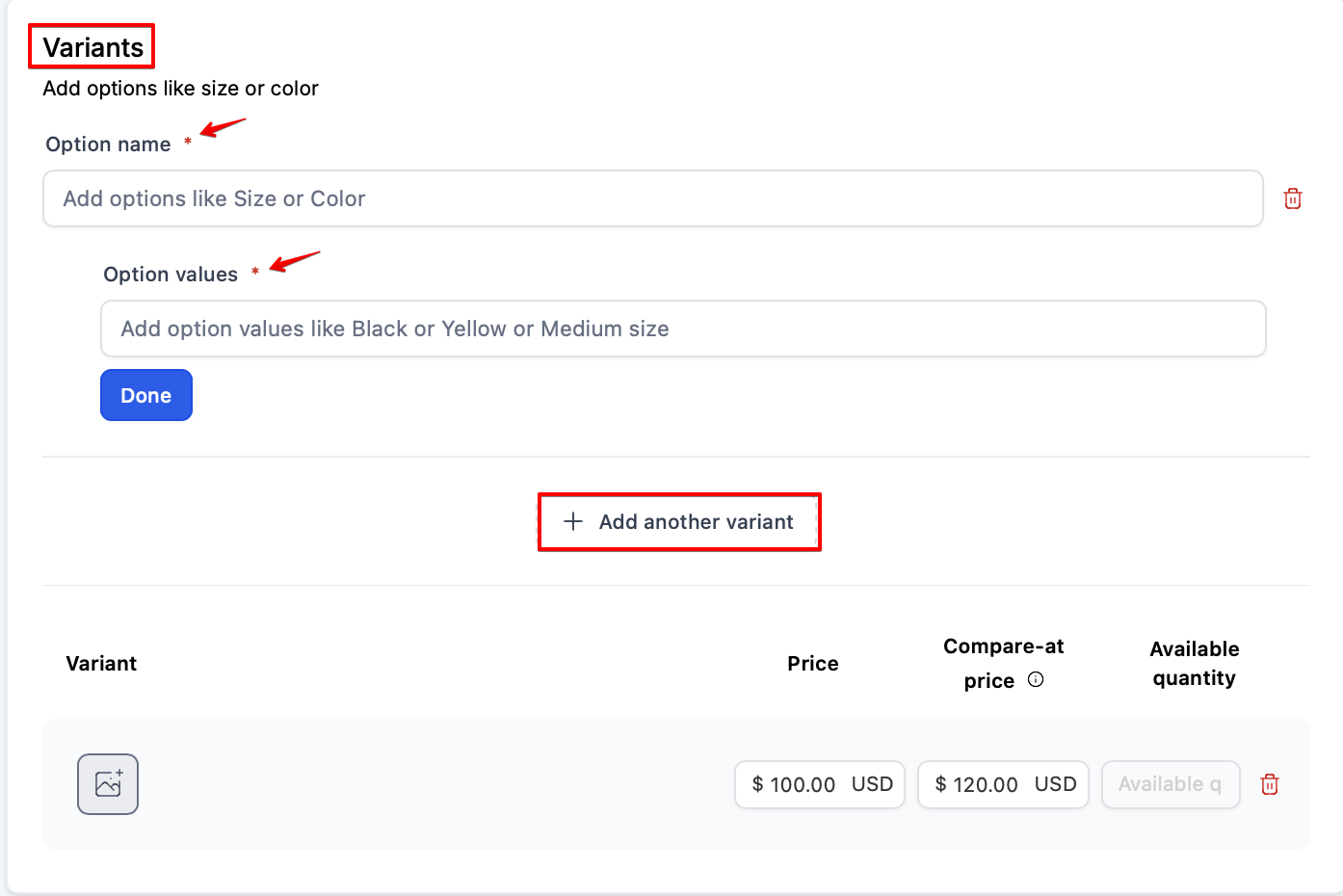Upload a variant image via the image icon

coord(108,784)
